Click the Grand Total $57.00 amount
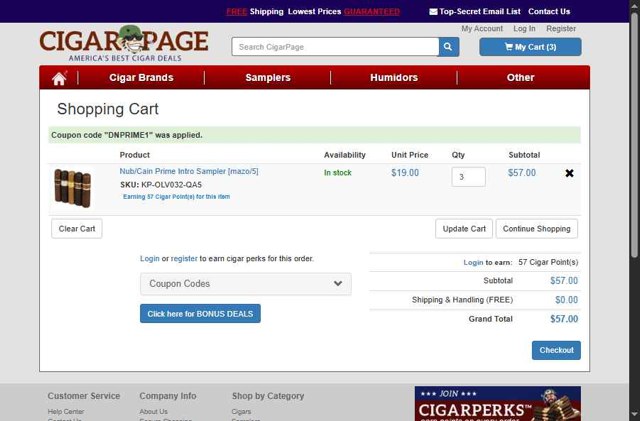Screen dimensions: 640x421 pyautogui.click(x=564, y=319)
